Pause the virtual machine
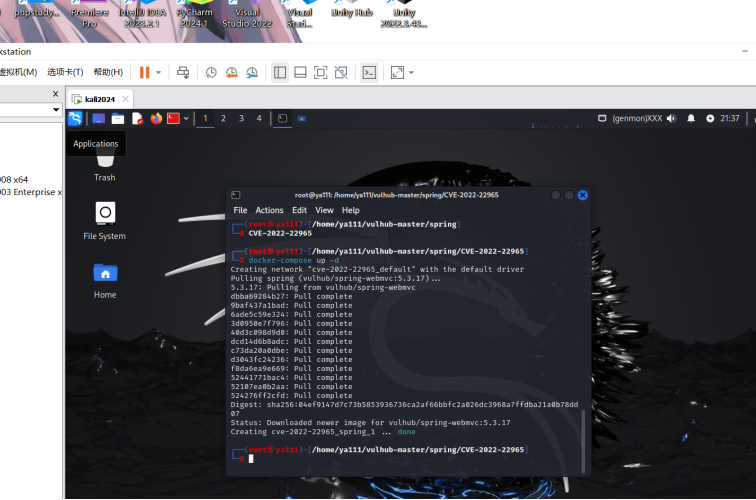Image resolution: width=756 pixels, height=500 pixels. click(x=145, y=72)
